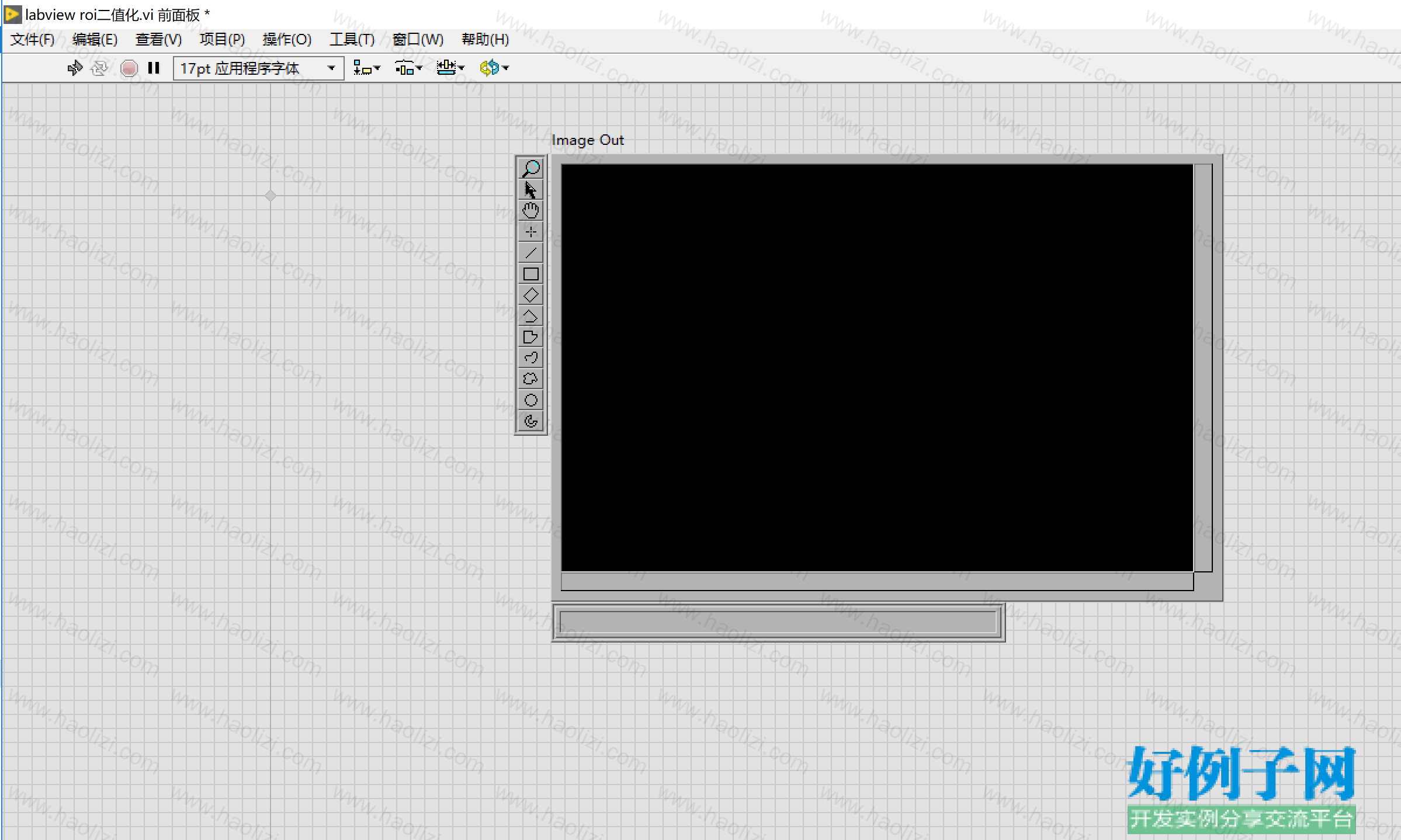The image size is (1401, 840).
Task: Open the 窗口(W) menu
Action: (418, 40)
